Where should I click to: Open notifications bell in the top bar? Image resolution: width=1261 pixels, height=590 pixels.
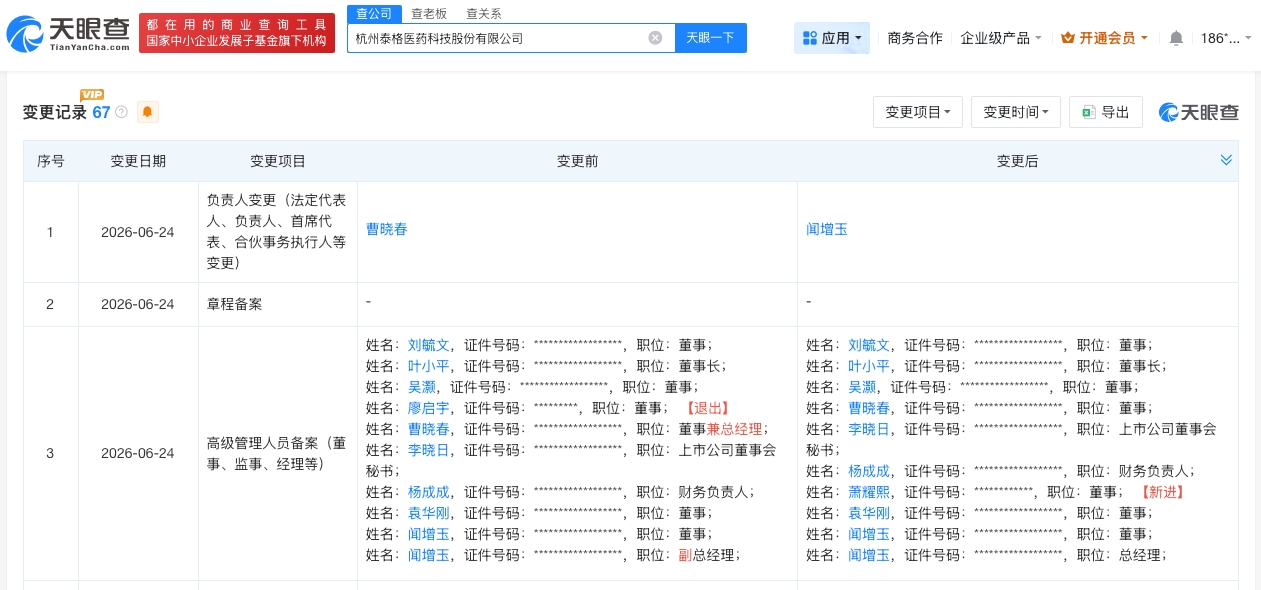click(x=1176, y=38)
